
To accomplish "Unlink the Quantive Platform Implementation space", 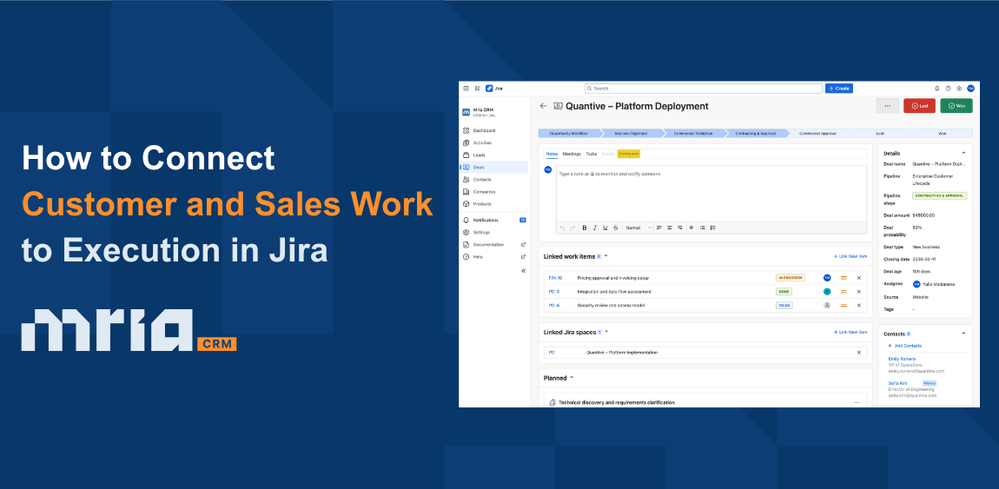I will (x=858, y=352).
